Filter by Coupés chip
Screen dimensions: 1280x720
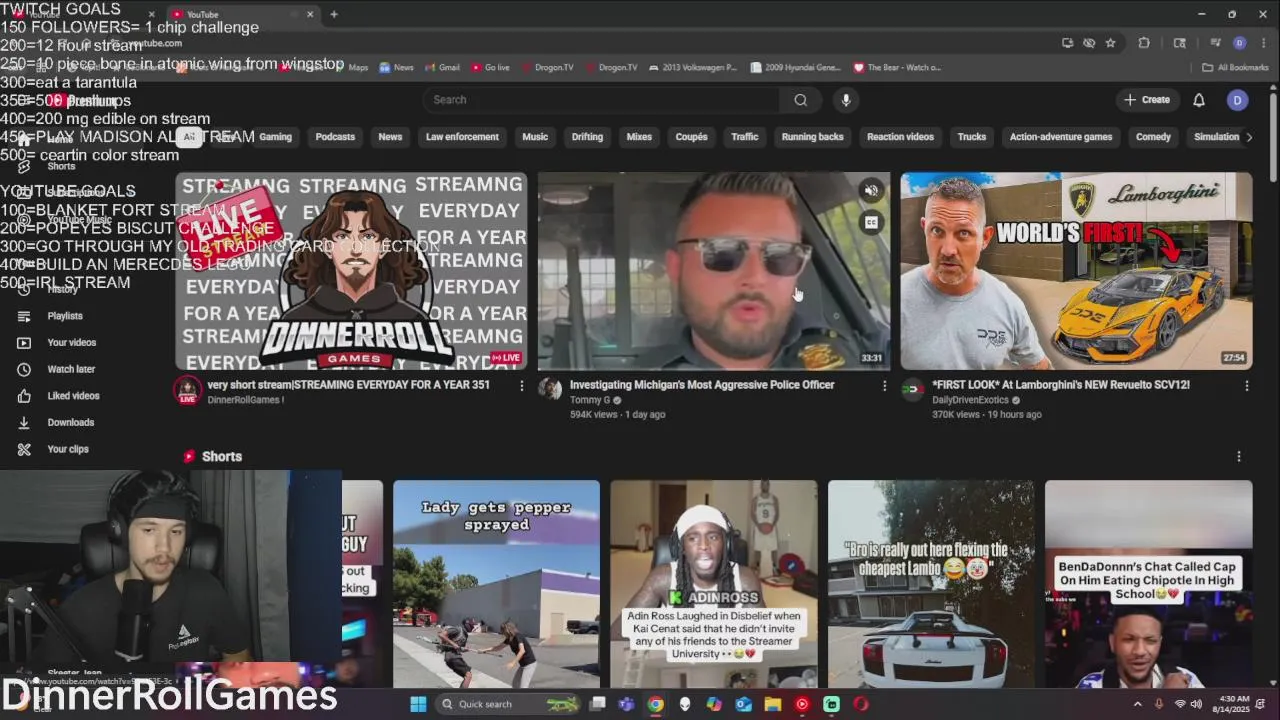point(691,137)
